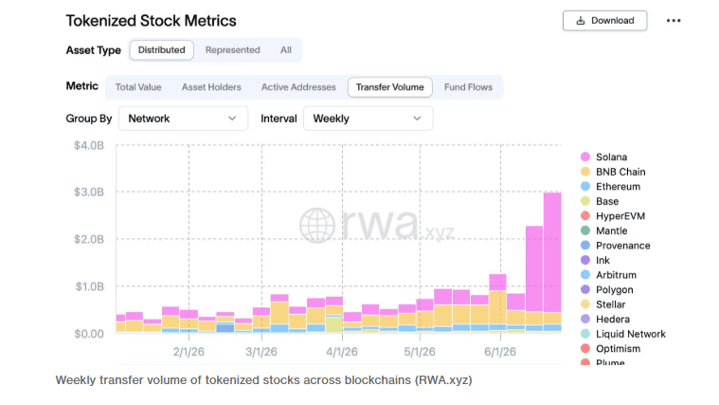The image size is (719, 405).
Task: Click the chart caption mentioning RWA.xyz
Action: coord(264,380)
